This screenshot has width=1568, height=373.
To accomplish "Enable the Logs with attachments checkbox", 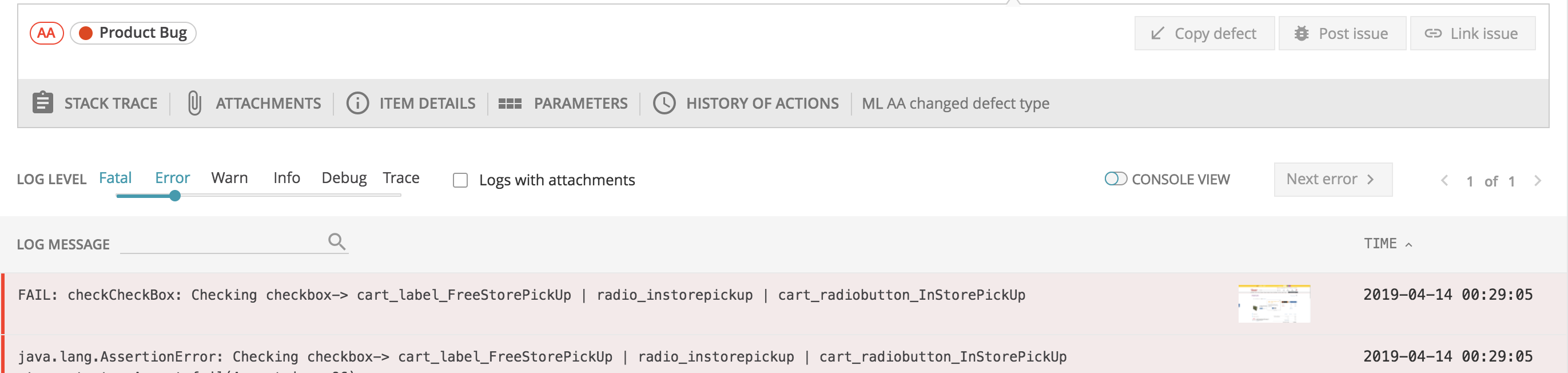I will (460, 180).
